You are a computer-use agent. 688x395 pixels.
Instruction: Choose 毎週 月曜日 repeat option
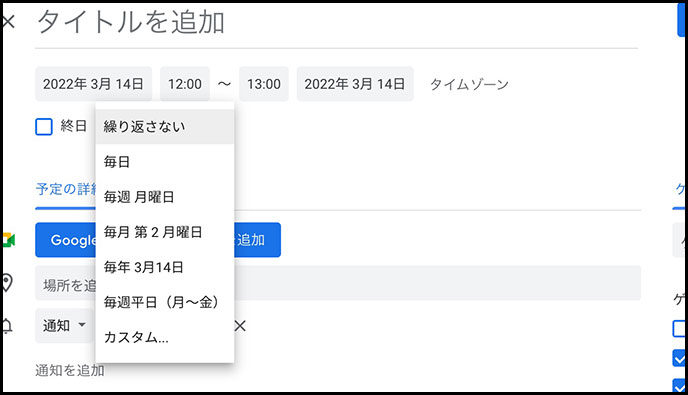[165, 197]
